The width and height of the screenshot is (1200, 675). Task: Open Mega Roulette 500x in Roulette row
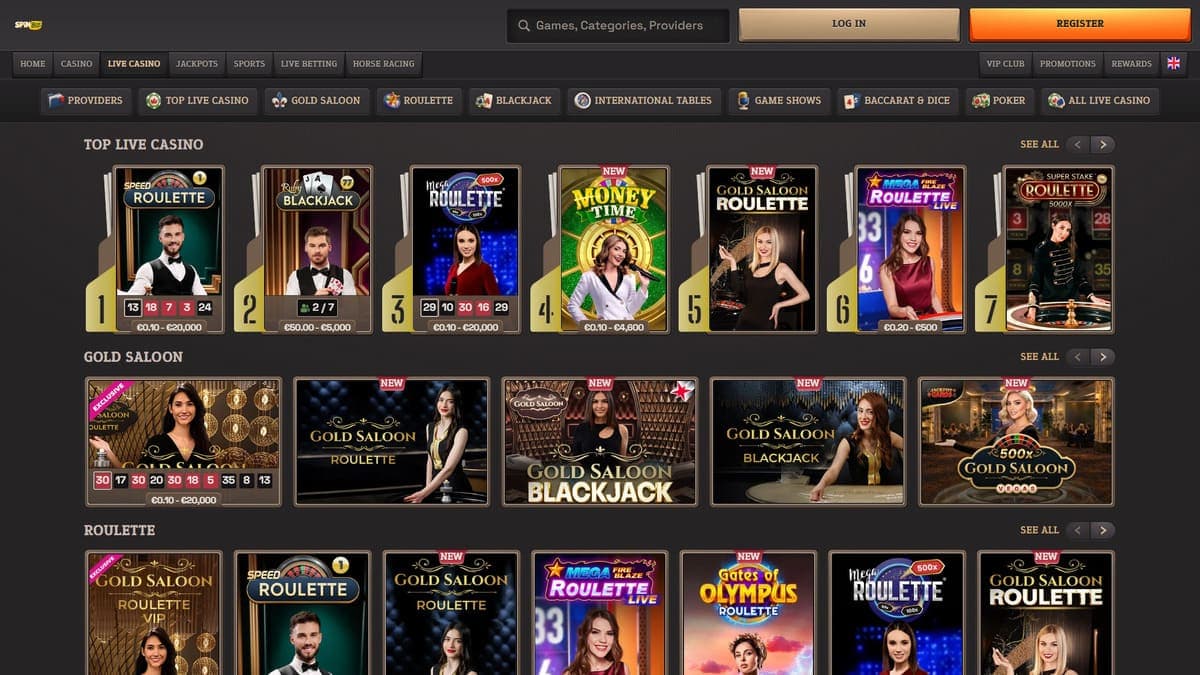897,613
